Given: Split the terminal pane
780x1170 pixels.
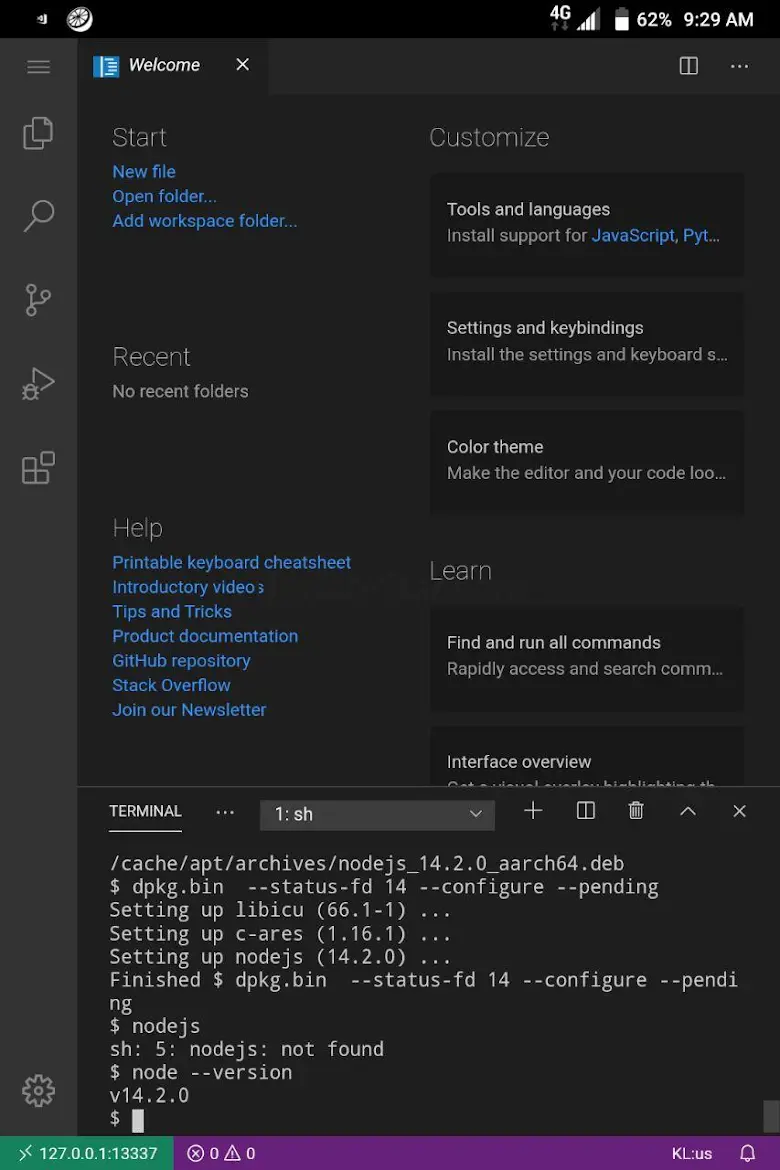Looking at the screenshot, I should pyautogui.click(x=586, y=811).
